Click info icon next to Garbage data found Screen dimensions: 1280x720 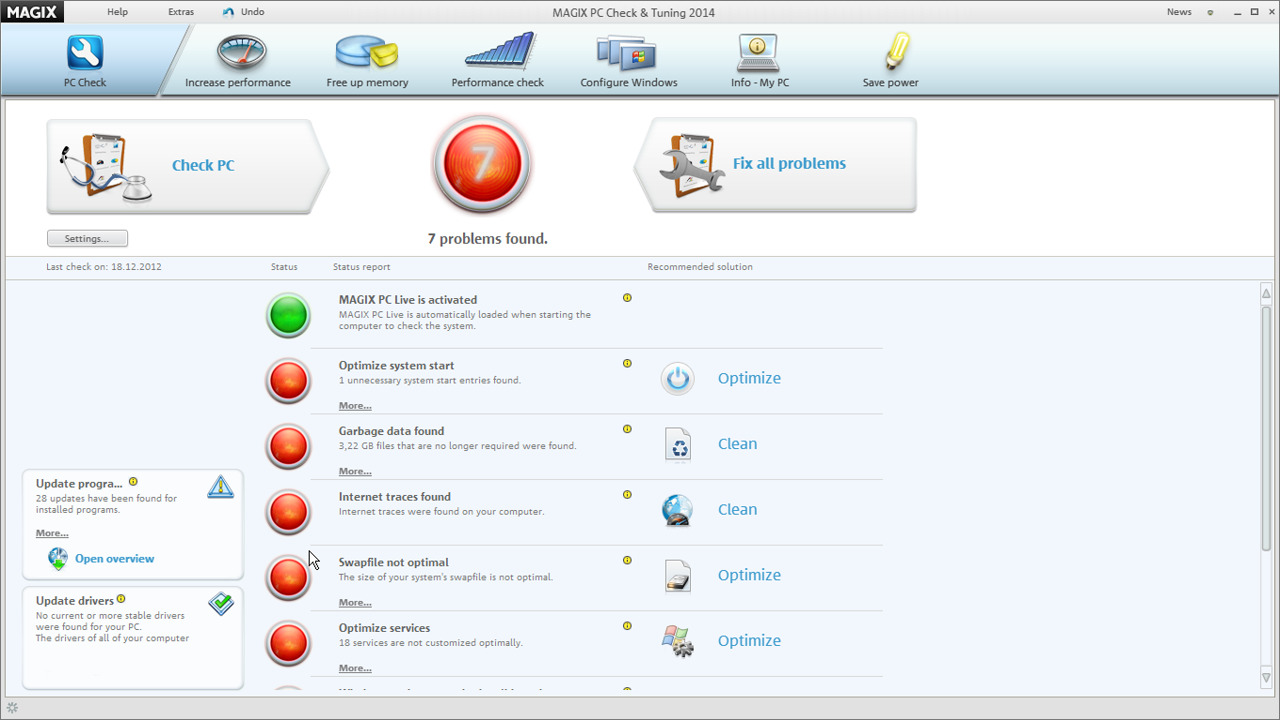(627, 429)
